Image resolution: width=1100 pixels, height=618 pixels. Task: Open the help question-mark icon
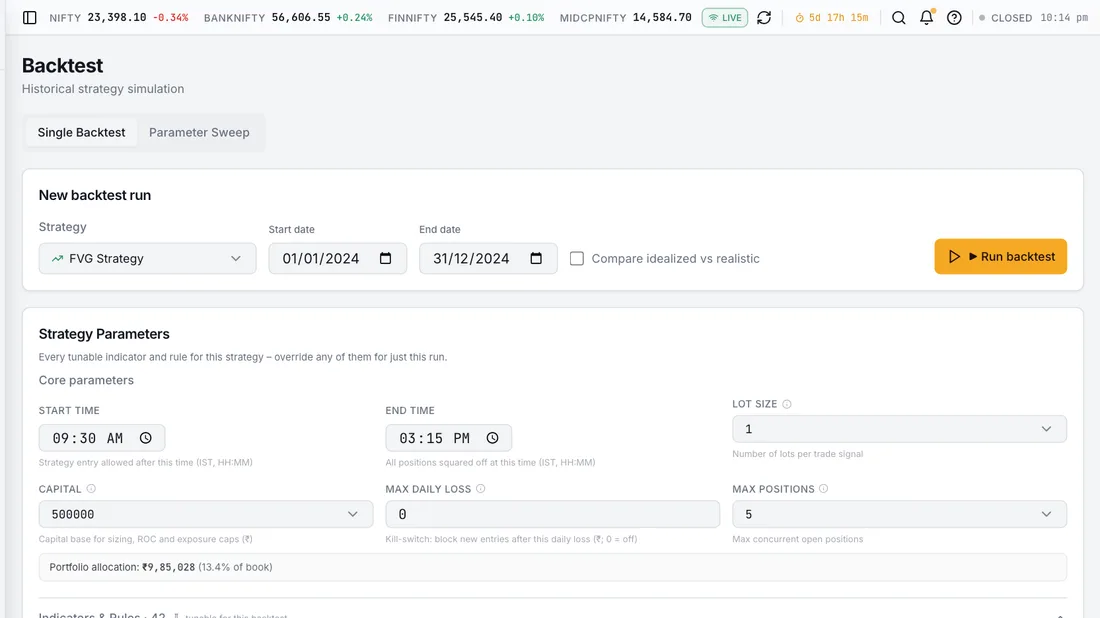(x=954, y=18)
